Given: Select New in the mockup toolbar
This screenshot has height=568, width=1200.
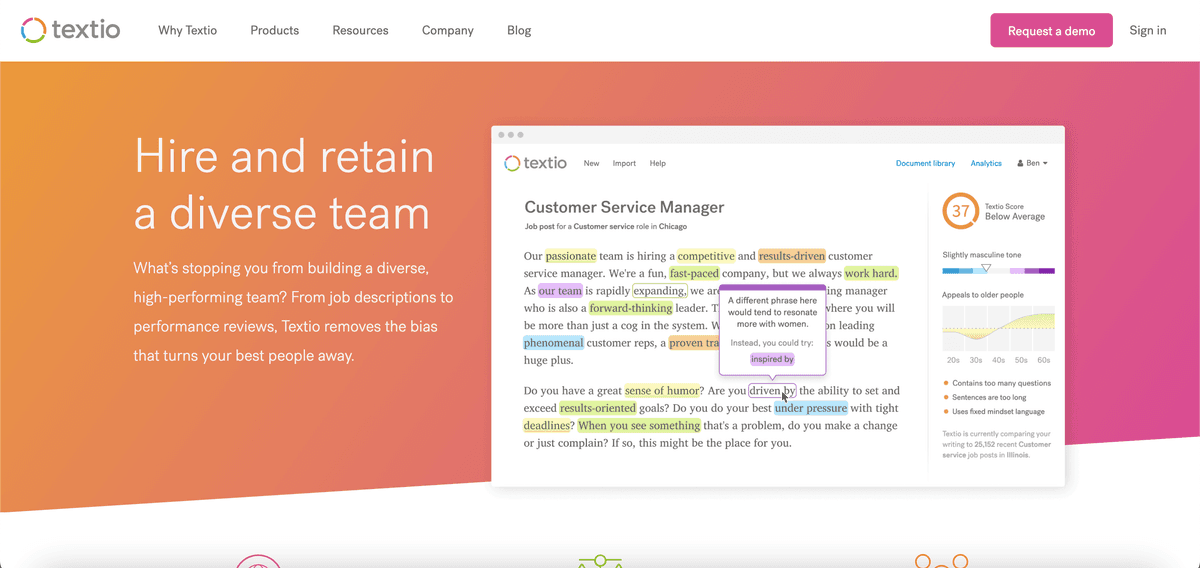Looking at the screenshot, I should click(592, 163).
